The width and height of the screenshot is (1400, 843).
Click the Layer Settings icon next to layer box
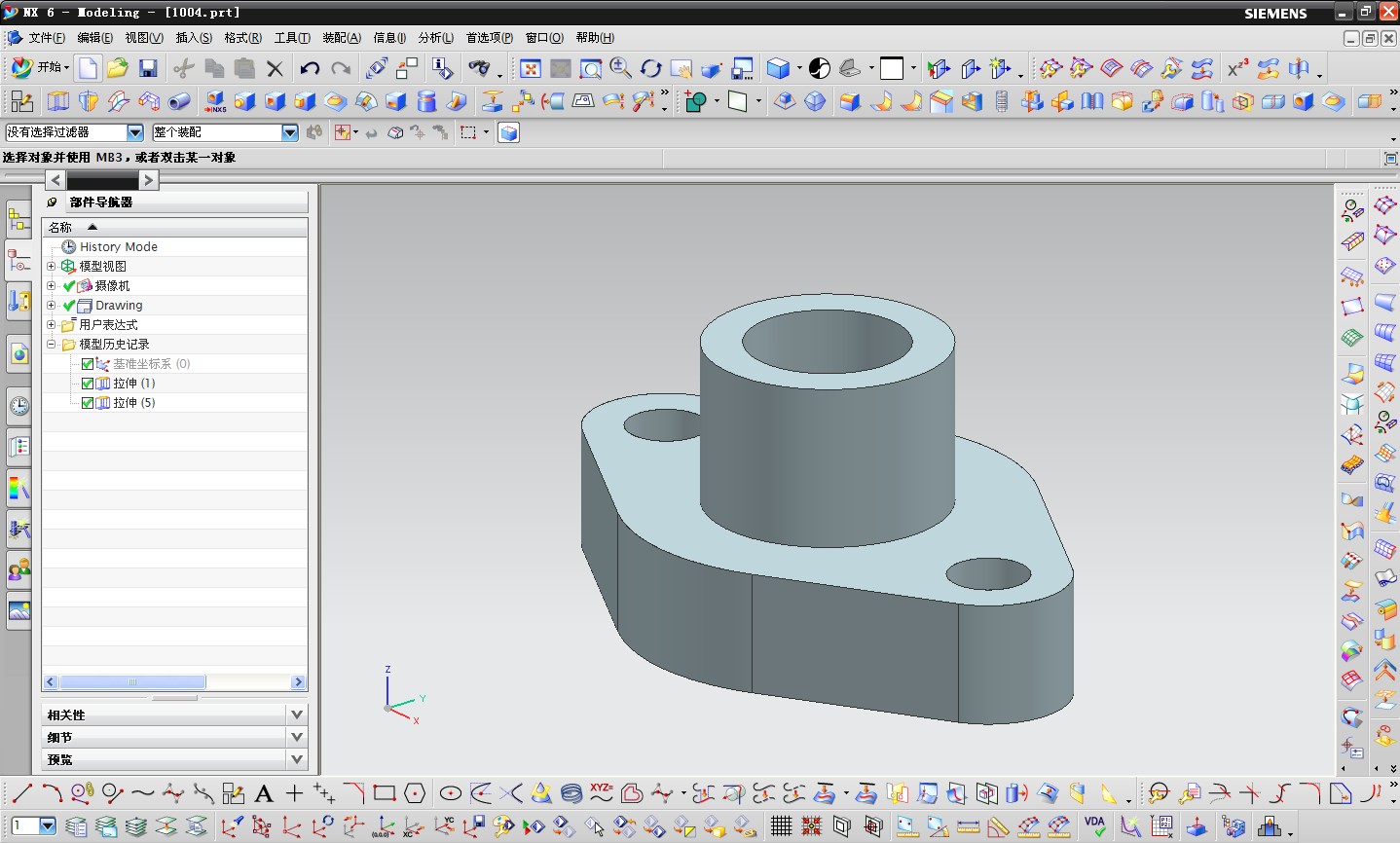pos(76,826)
